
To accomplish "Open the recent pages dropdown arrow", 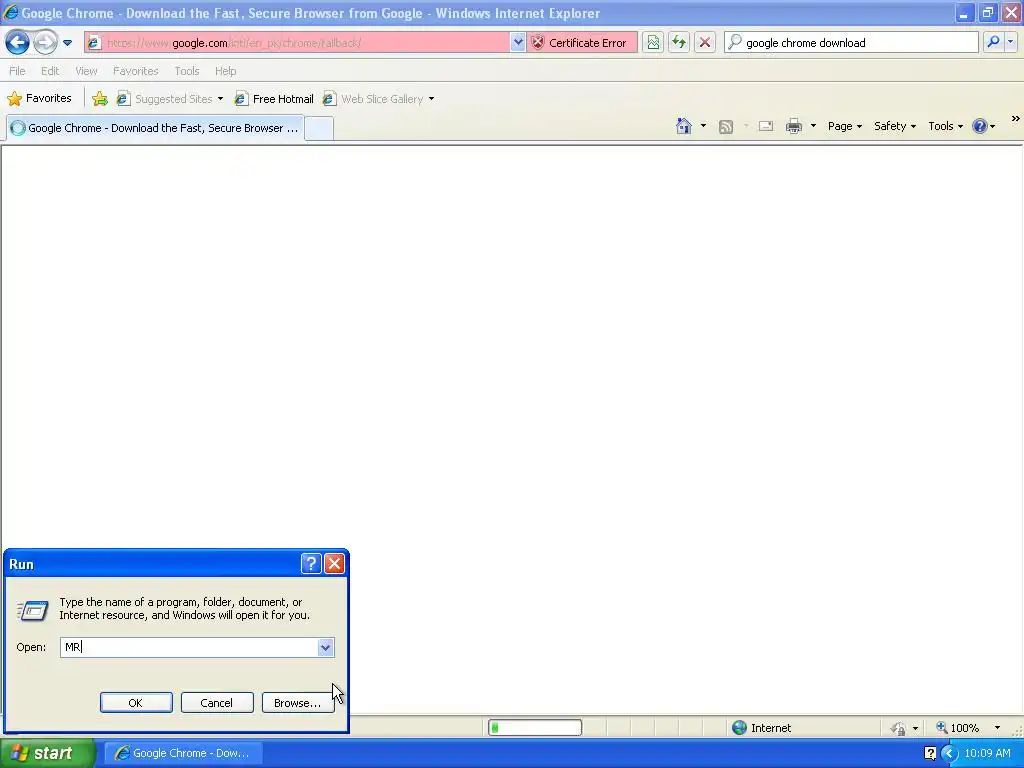I will coord(67,43).
